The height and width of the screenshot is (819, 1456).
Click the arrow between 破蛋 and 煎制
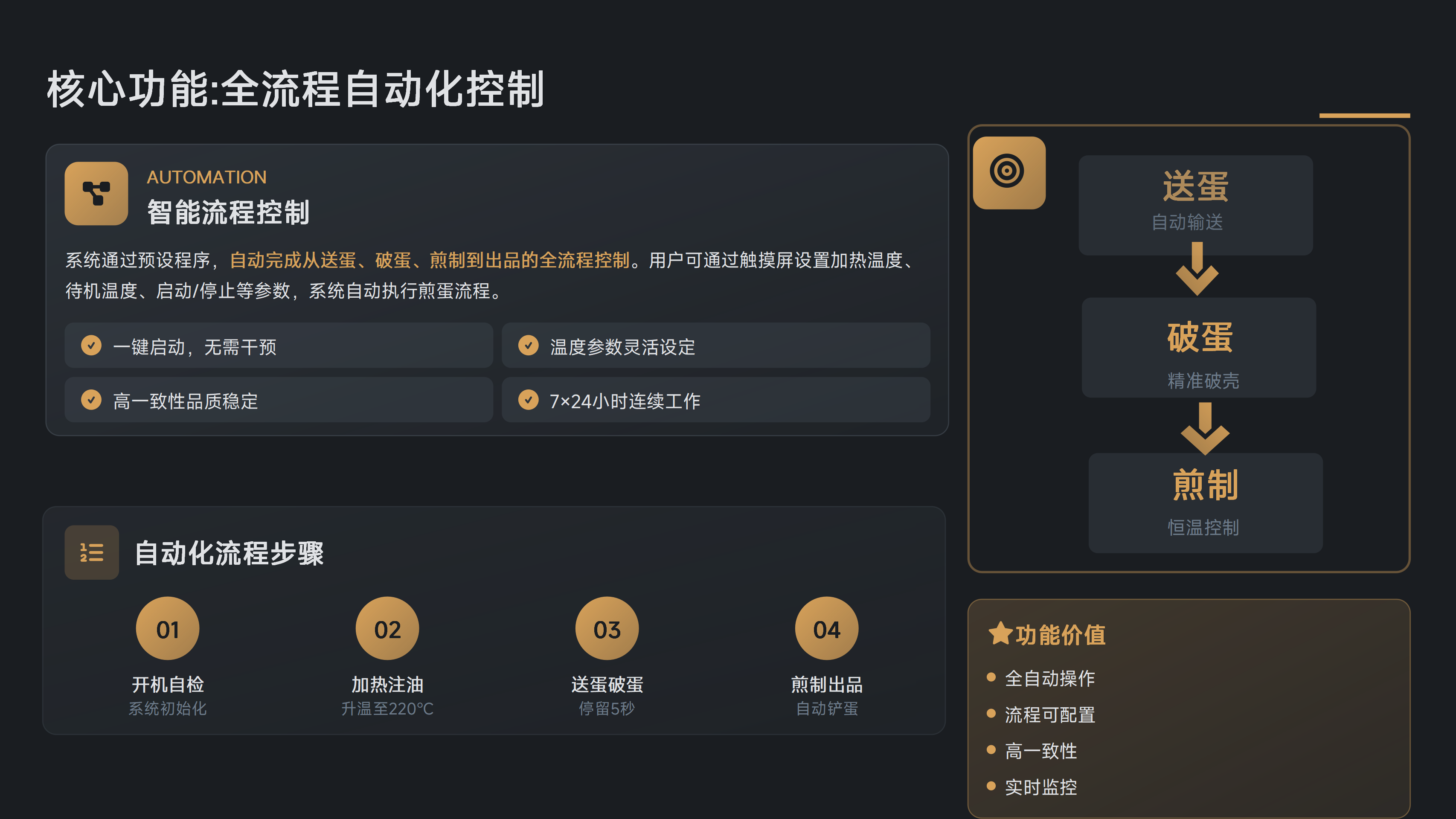click(x=1204, y=428)
